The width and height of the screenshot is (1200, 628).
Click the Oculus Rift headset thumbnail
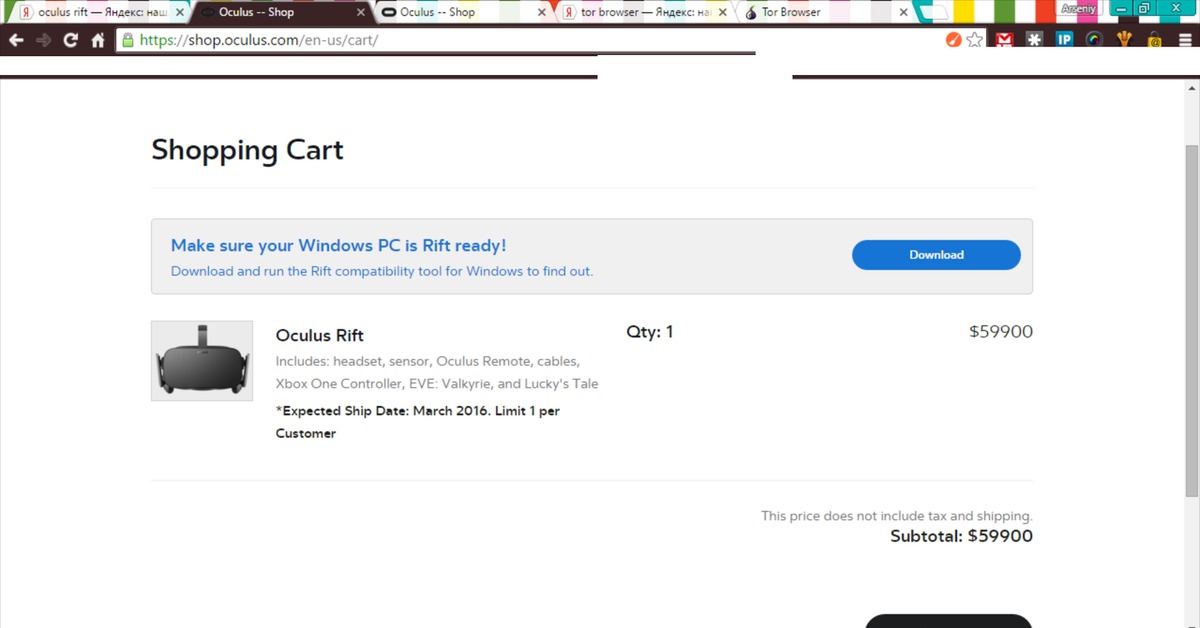[x=202, y=361]
